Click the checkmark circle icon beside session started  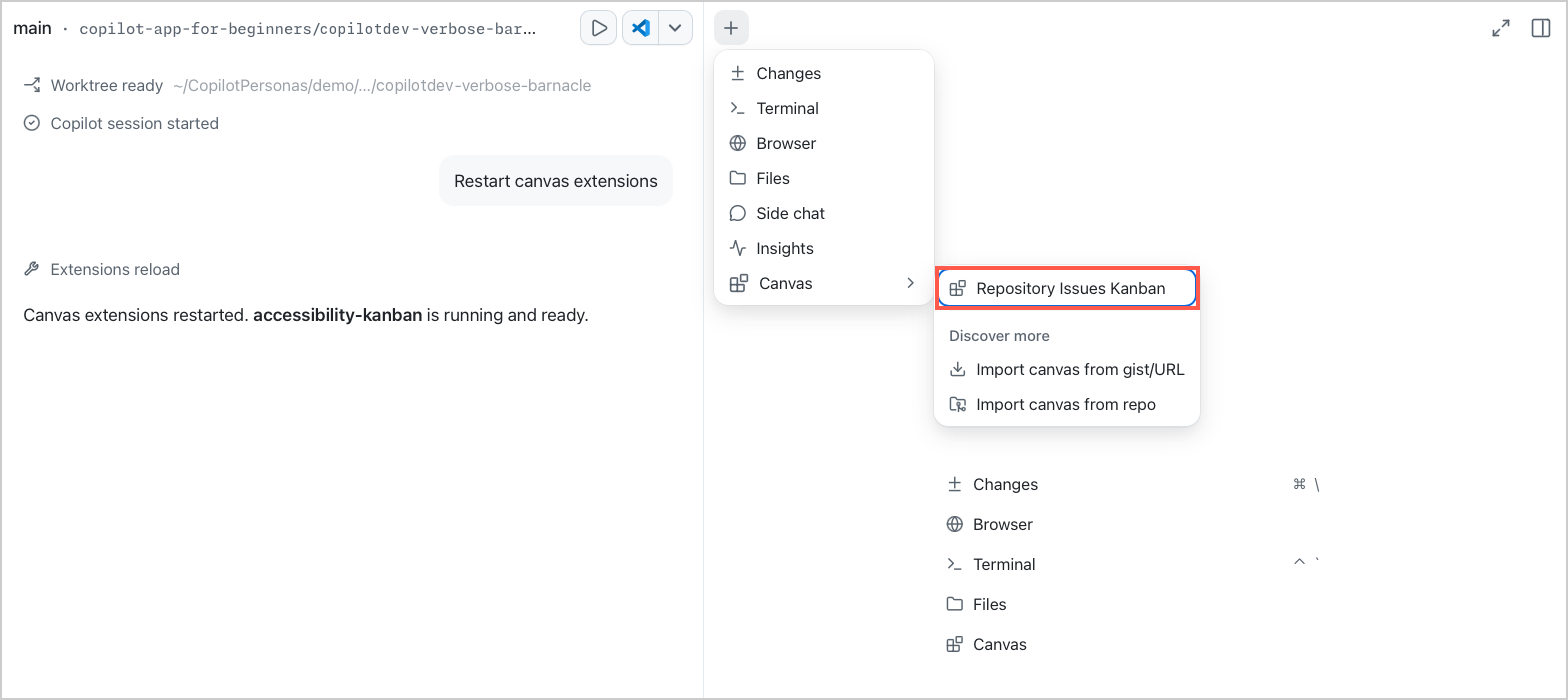(32, 123)
